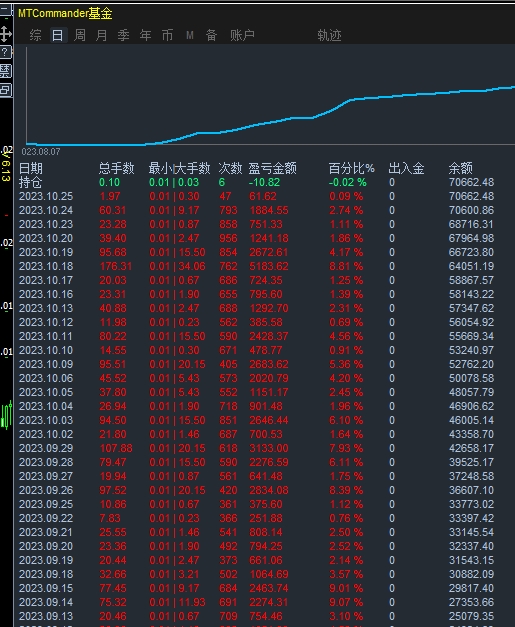Click the 出入金 column header
The height and width of the screenshot is (627, 515).
click(x=406, y=168)
